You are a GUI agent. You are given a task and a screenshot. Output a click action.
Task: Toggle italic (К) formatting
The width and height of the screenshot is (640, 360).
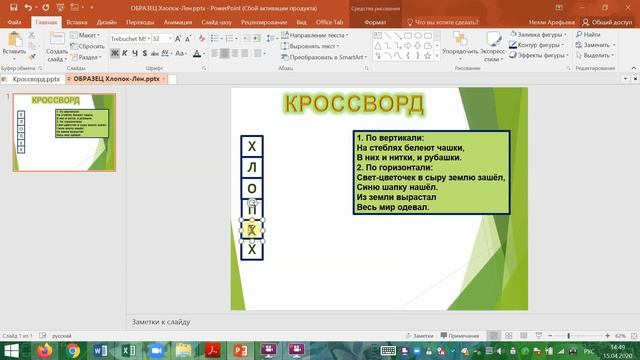(125, 53)
